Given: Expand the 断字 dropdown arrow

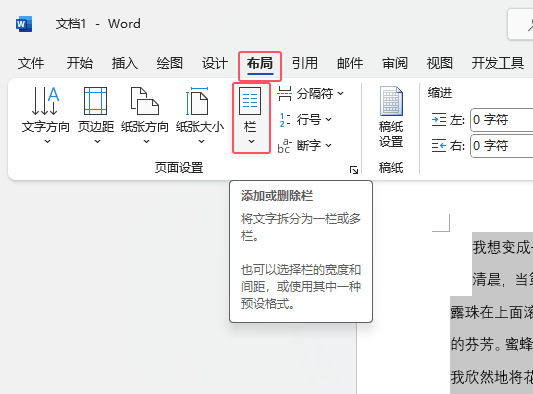Looking at the screenshot, I should (328, 146).
